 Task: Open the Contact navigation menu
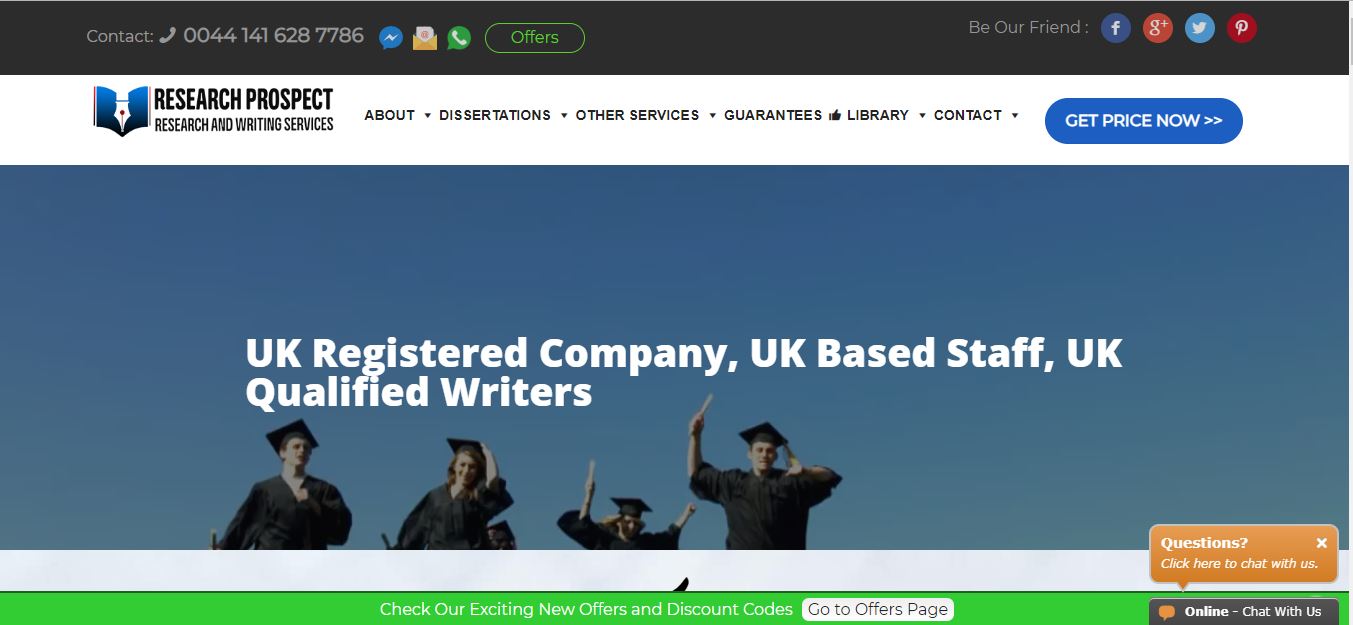coord(976,115)
